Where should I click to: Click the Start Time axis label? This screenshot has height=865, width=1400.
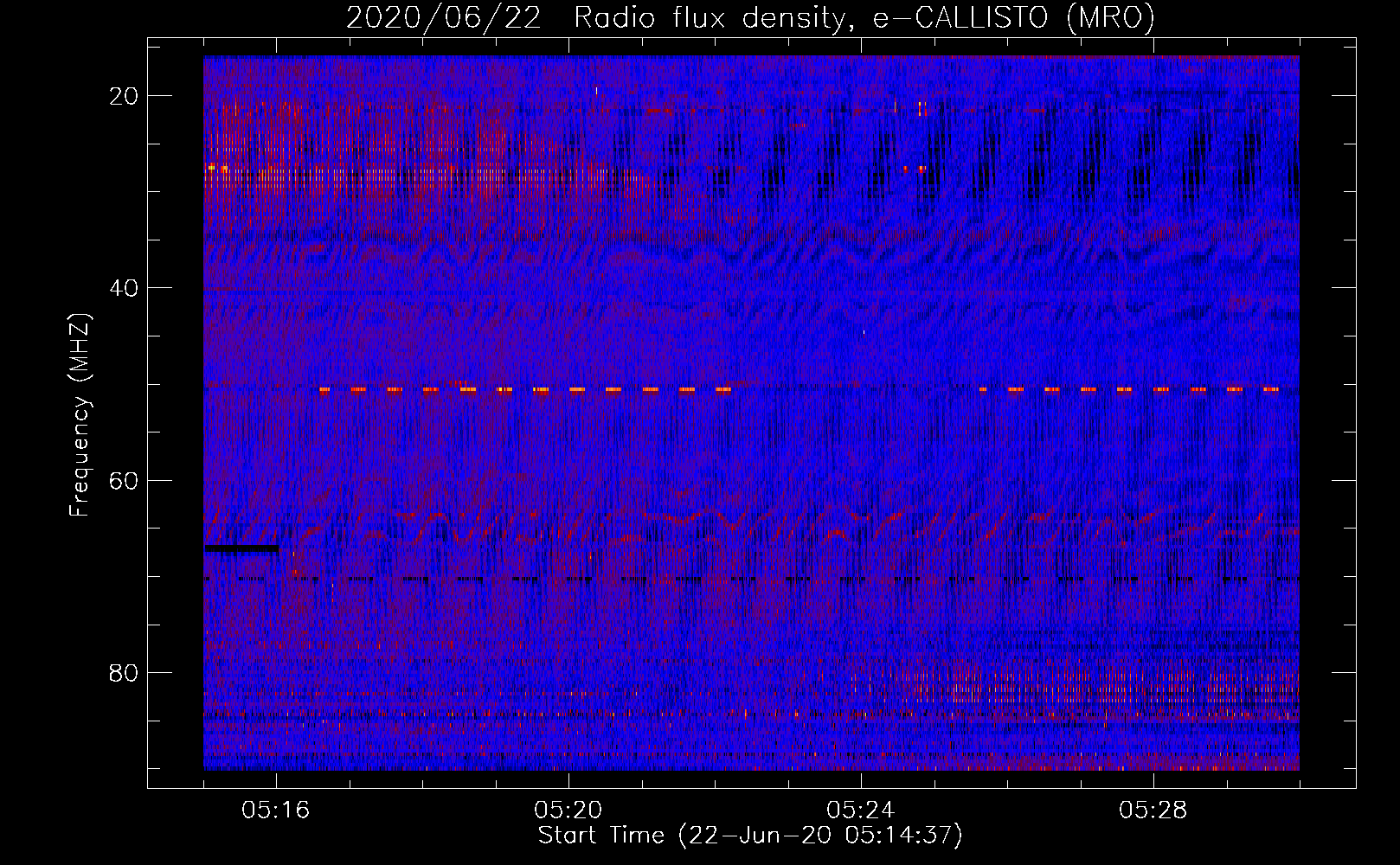pos(750,836)
